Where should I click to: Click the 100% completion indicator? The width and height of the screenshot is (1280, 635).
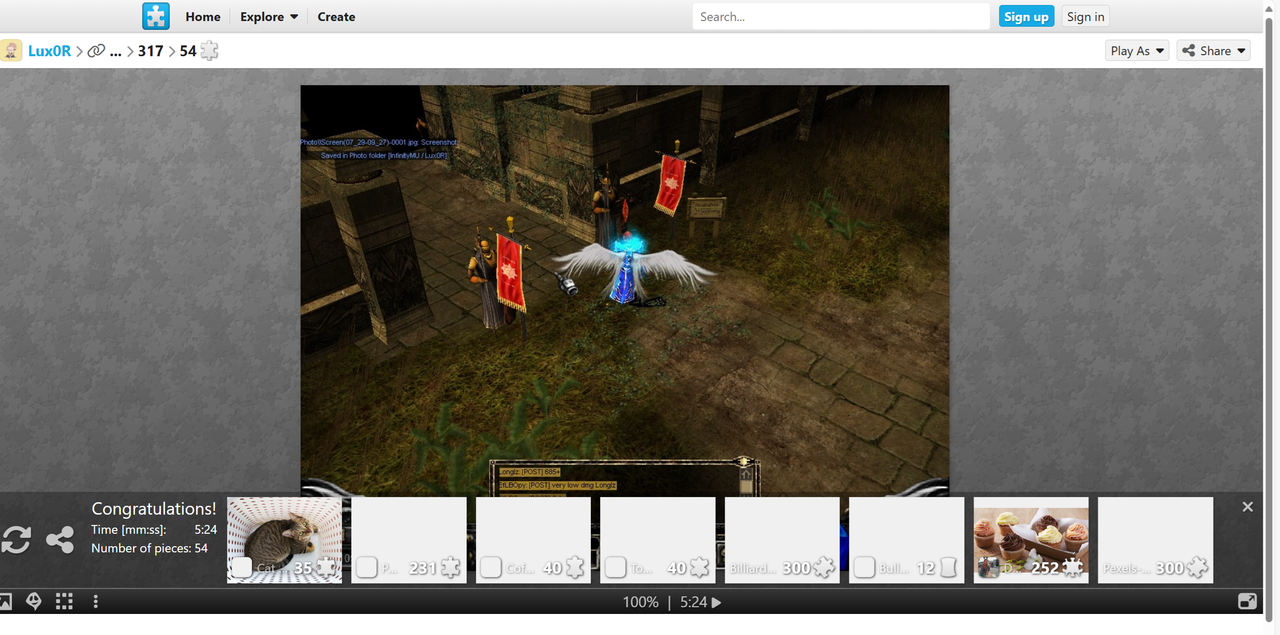640,602
